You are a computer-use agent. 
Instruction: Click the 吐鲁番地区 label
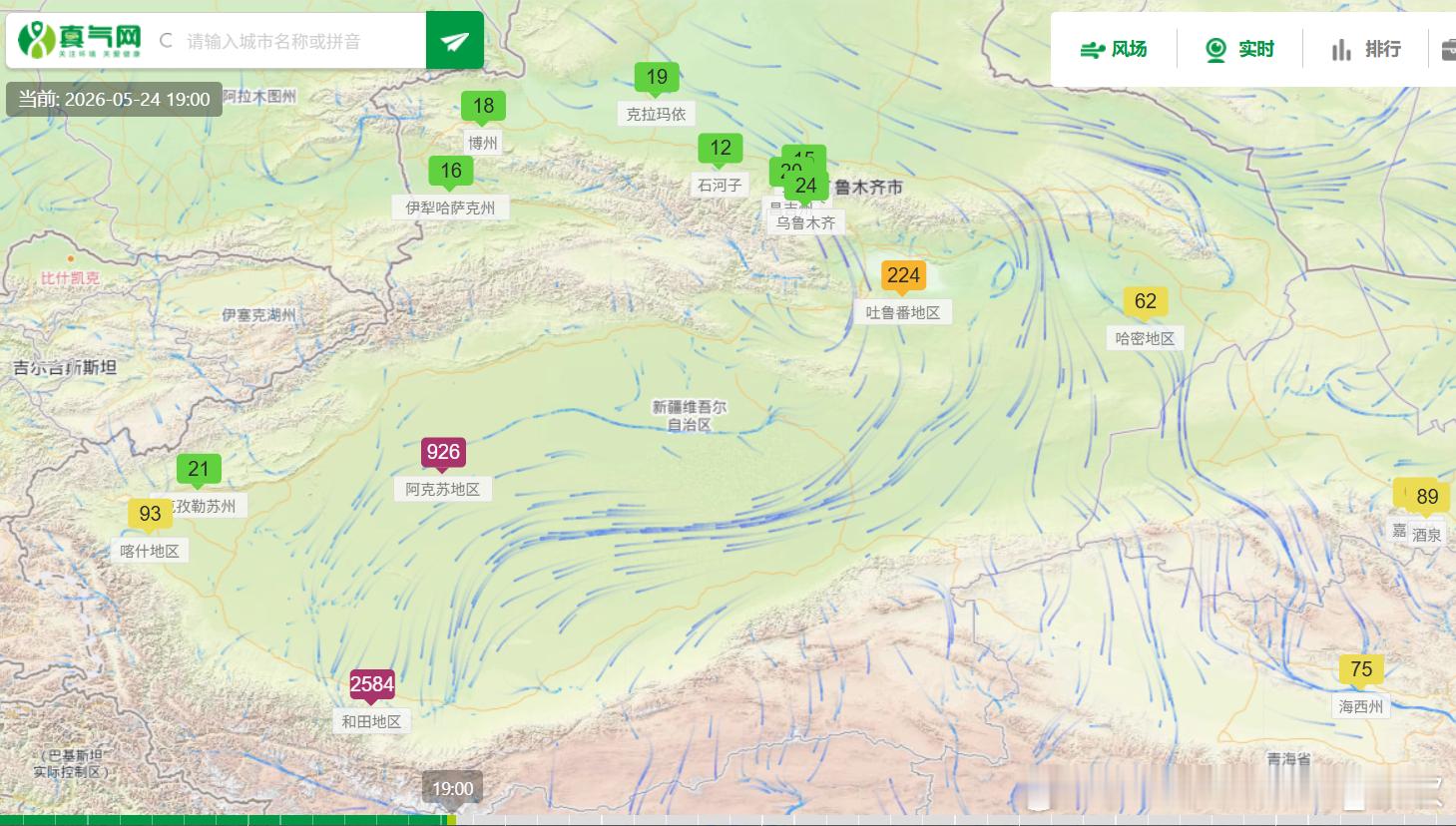tap(903, 313)
